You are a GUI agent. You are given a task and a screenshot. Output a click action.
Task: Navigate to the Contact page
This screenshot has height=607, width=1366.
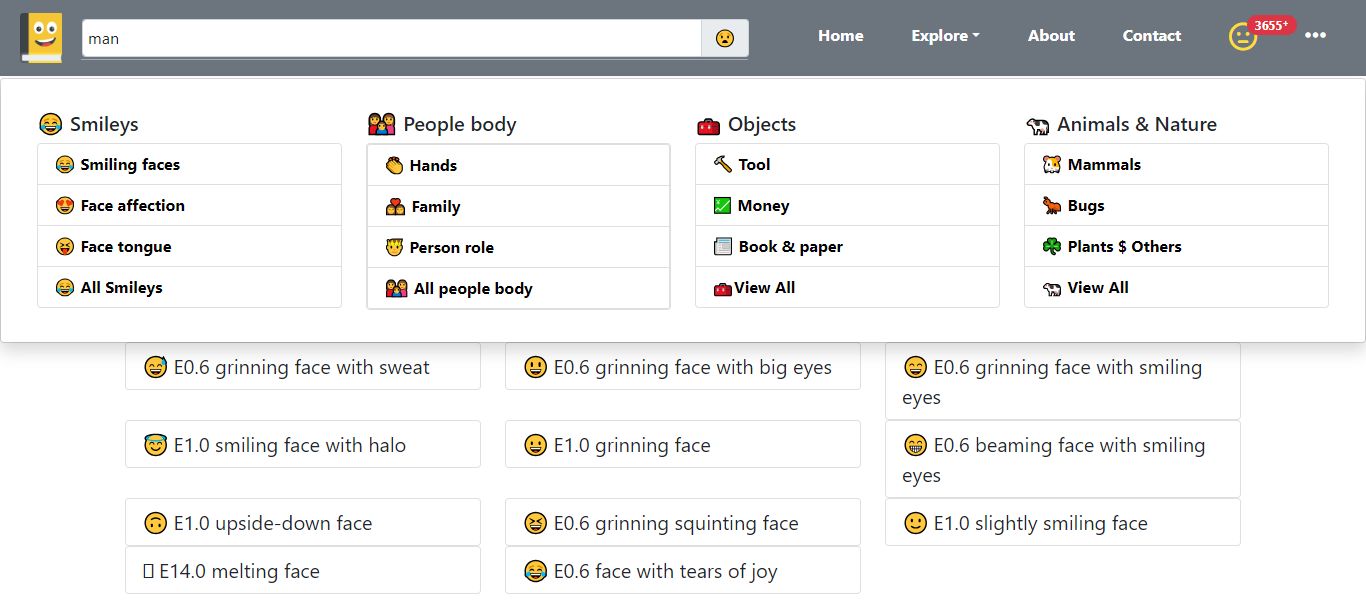pos(1151,36)
